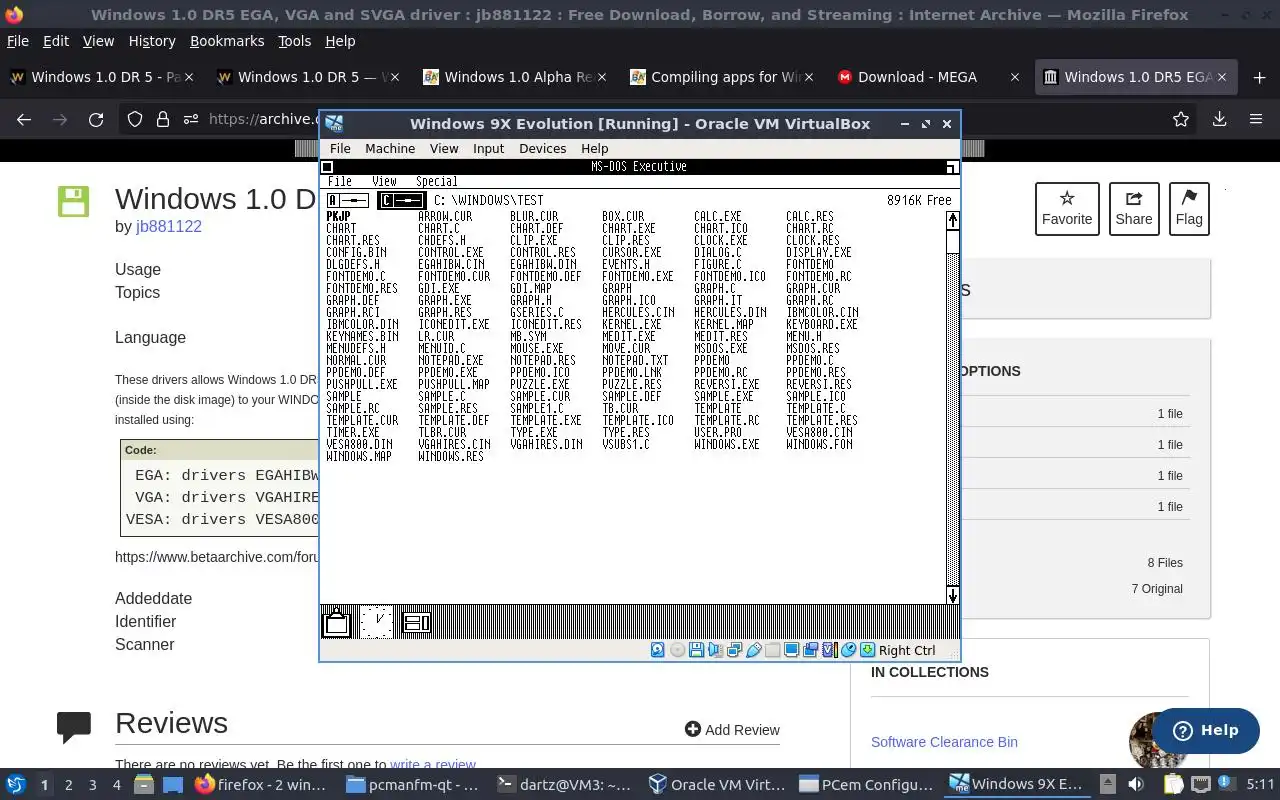The height and width of the screenshot is (800, 1280).
Task: Click the Flag button on archive page
Action: pyautogui.click(x=1189, y=209)
